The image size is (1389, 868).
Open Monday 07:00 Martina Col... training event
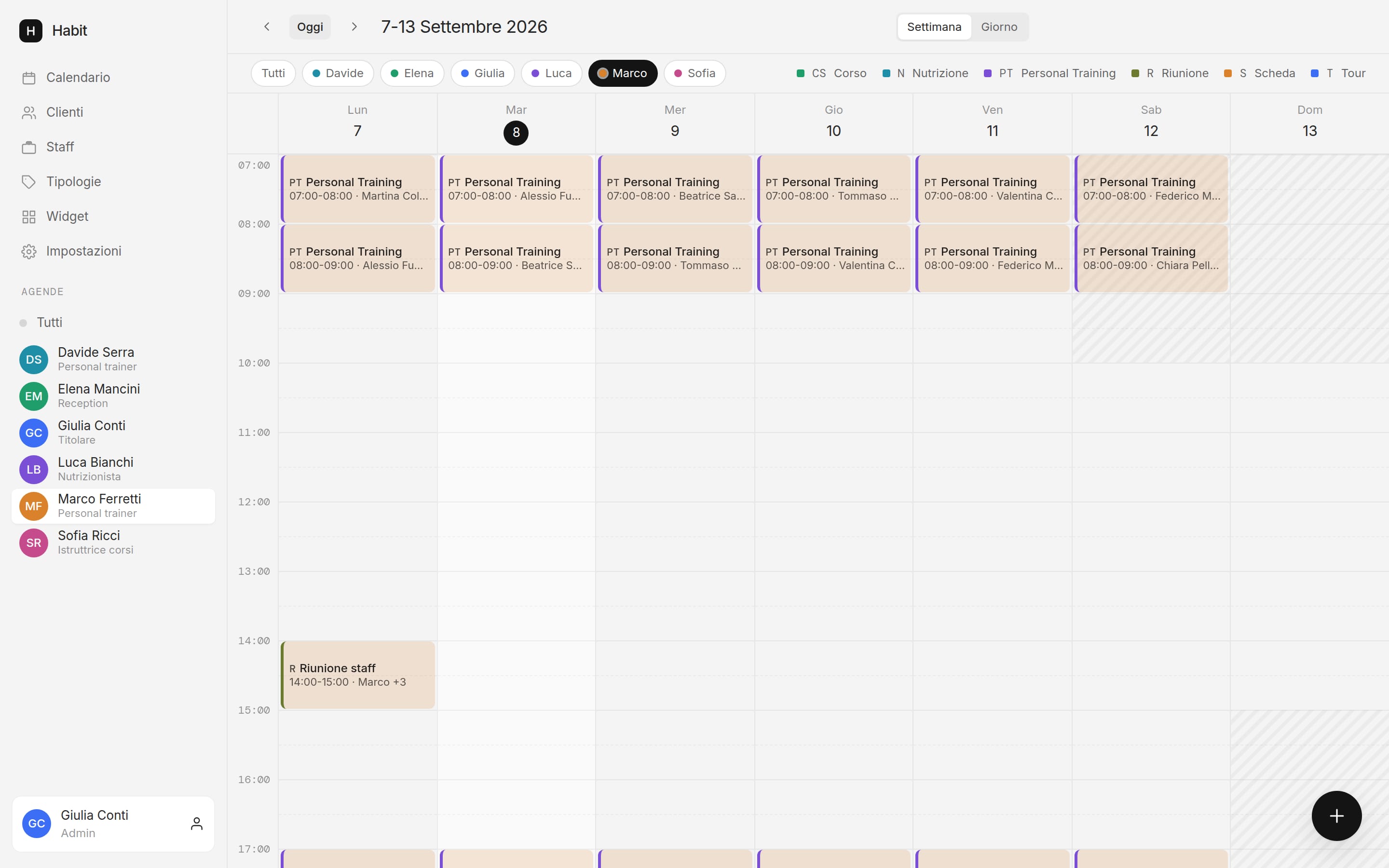click(357, 189)
